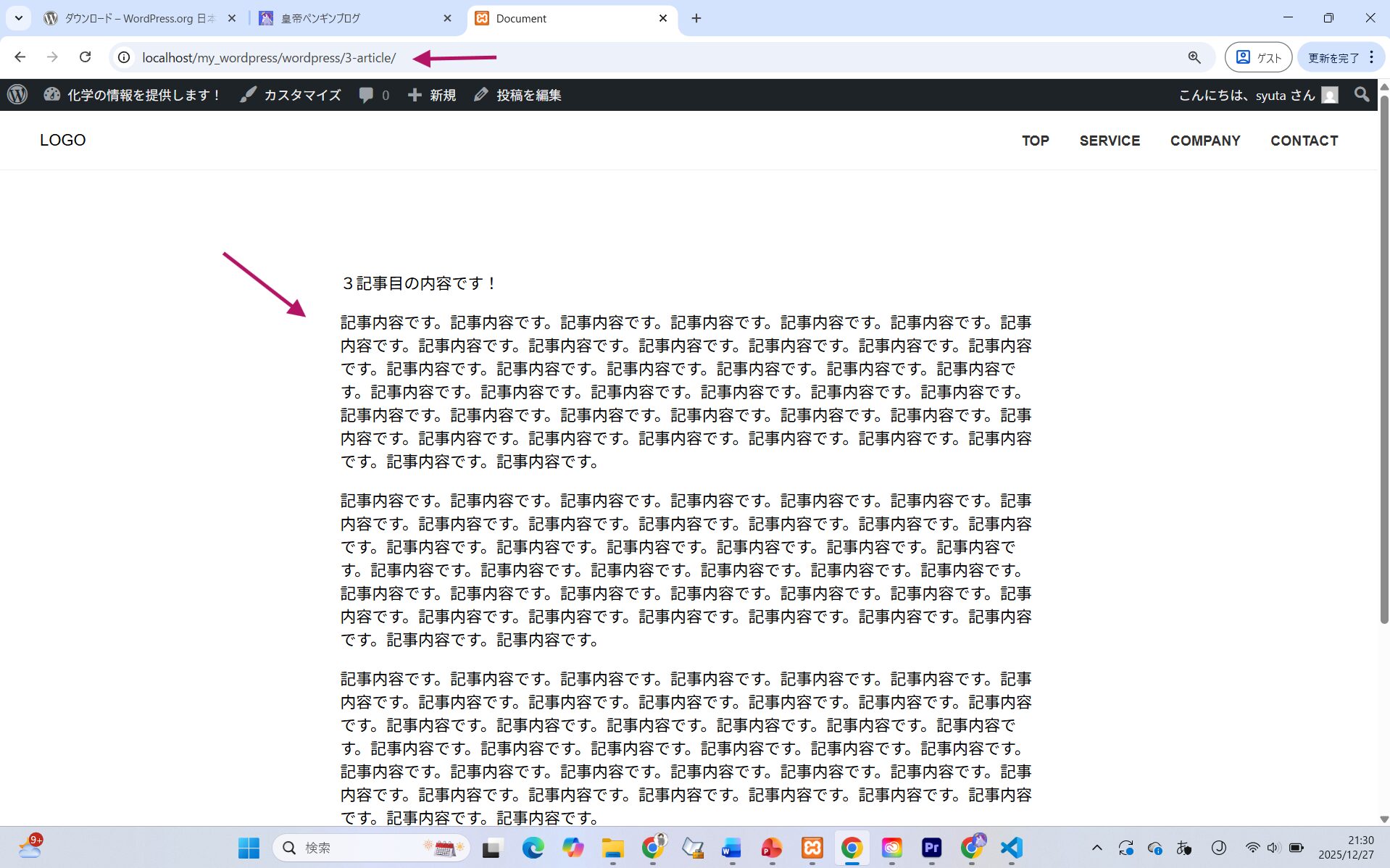Open the comments bubble in admin bar
Image resolution: width=1390 pixels, height=868 pixels.
click(x=374, y=95)
